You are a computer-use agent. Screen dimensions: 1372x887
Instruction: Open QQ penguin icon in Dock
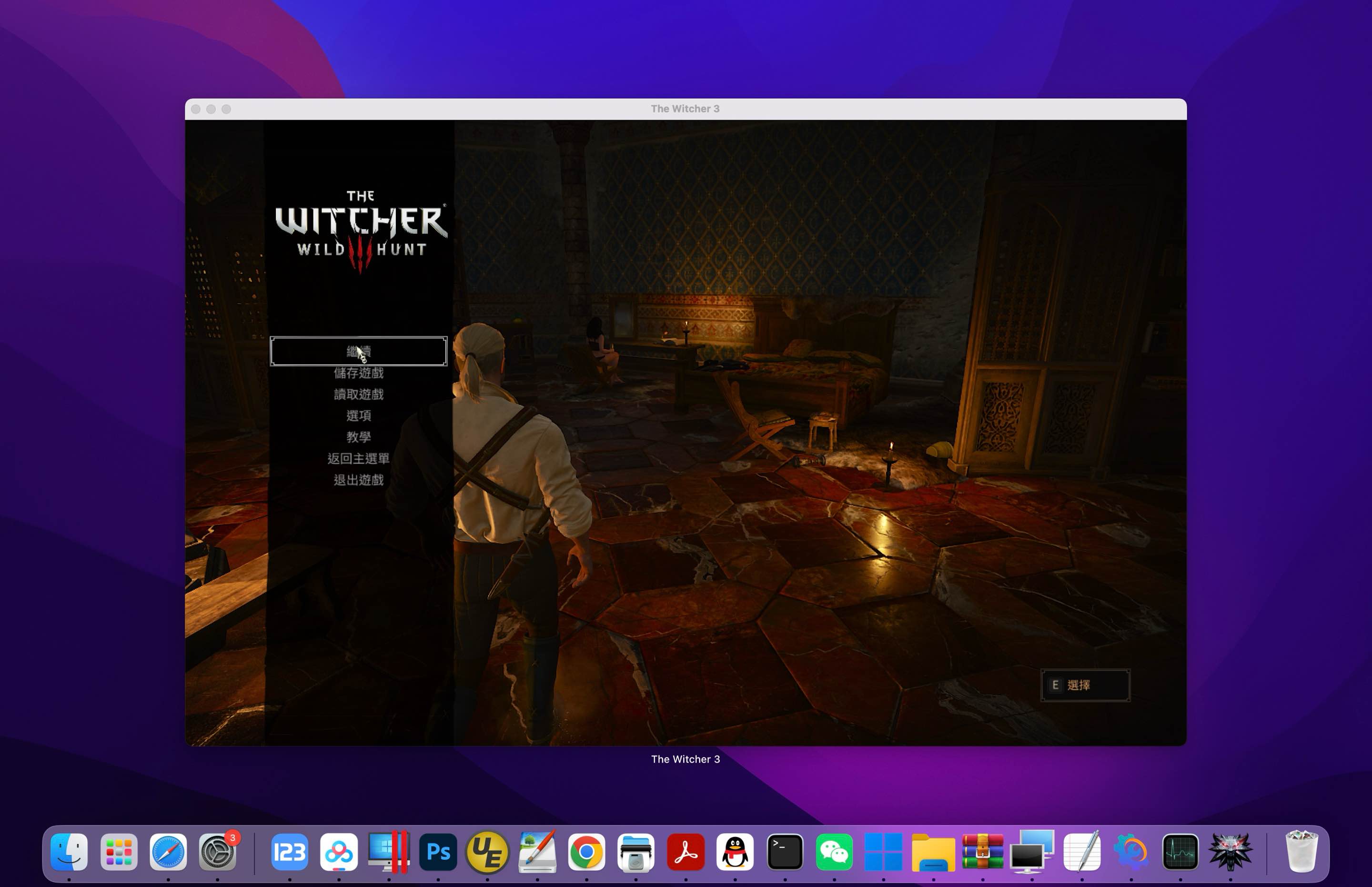[x=735, y=852]
